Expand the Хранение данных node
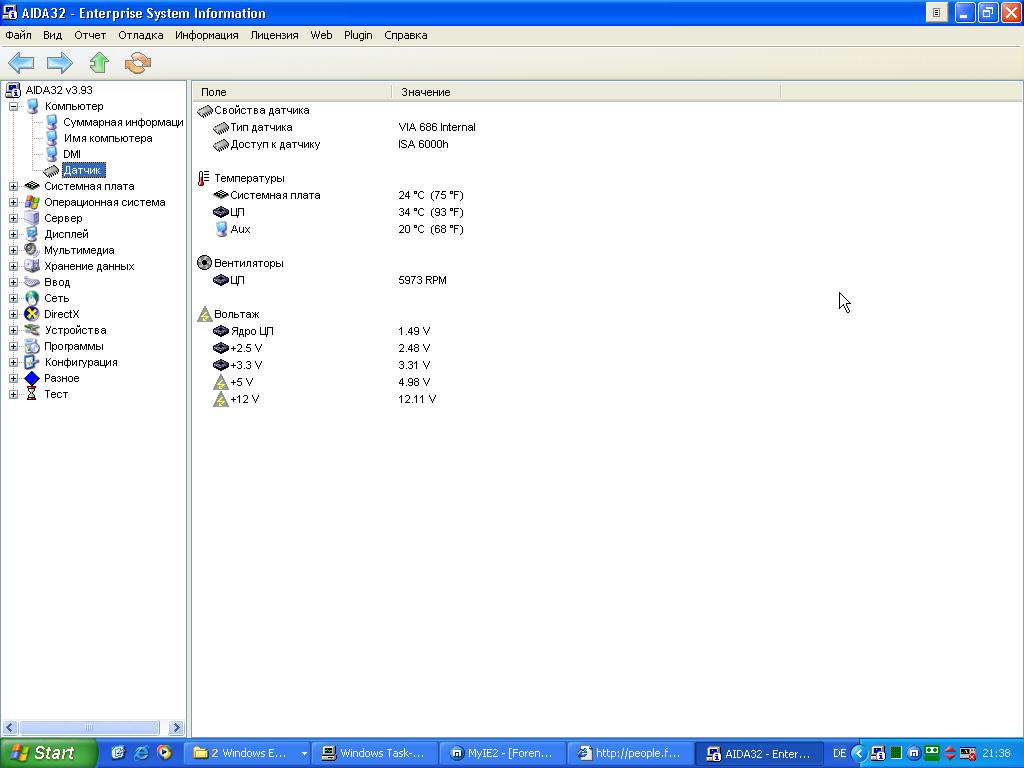Image resolution: width=1024 pixels, height=768 pixels. tap(13, 266)
